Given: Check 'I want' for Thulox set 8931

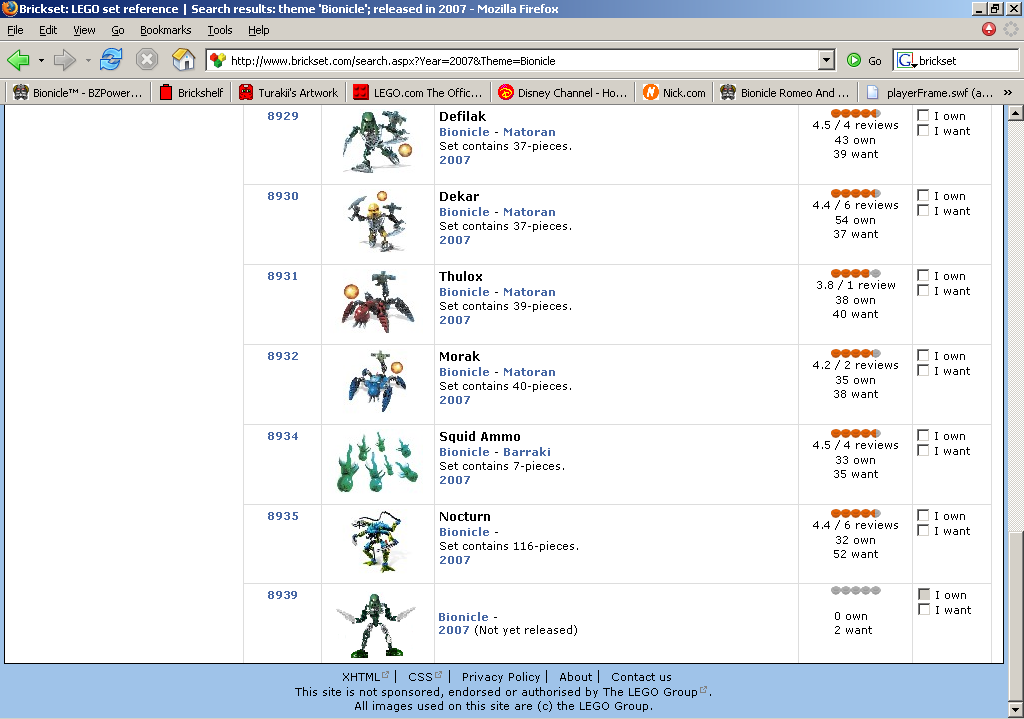Looking at the screenshot, I should 922,290.
